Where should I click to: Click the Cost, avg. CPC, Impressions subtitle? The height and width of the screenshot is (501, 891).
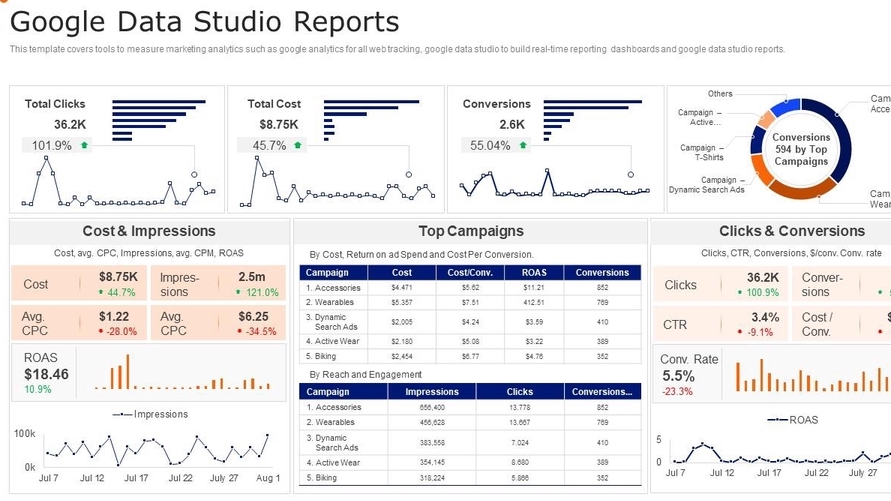149,253
